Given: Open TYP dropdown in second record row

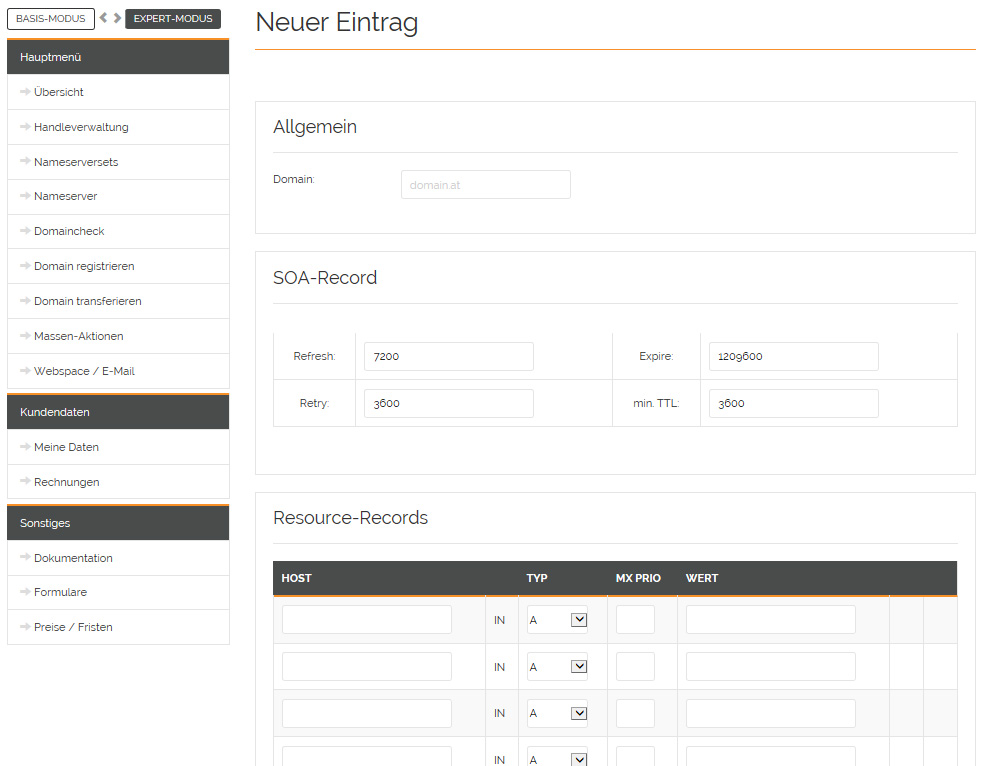Looking at the screenshot, I should [557, 667].
